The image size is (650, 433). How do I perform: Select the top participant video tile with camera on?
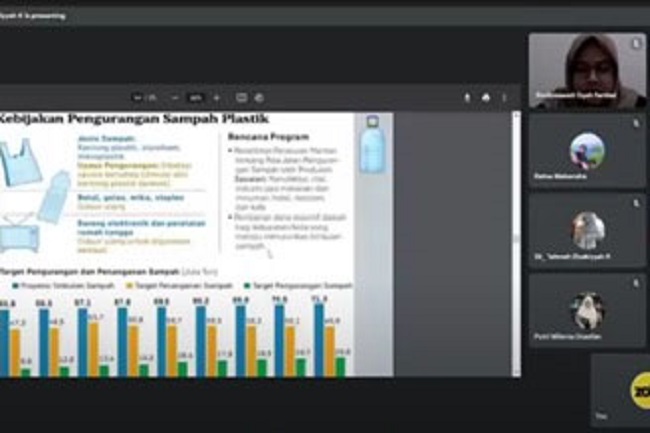tap(587, 70)
